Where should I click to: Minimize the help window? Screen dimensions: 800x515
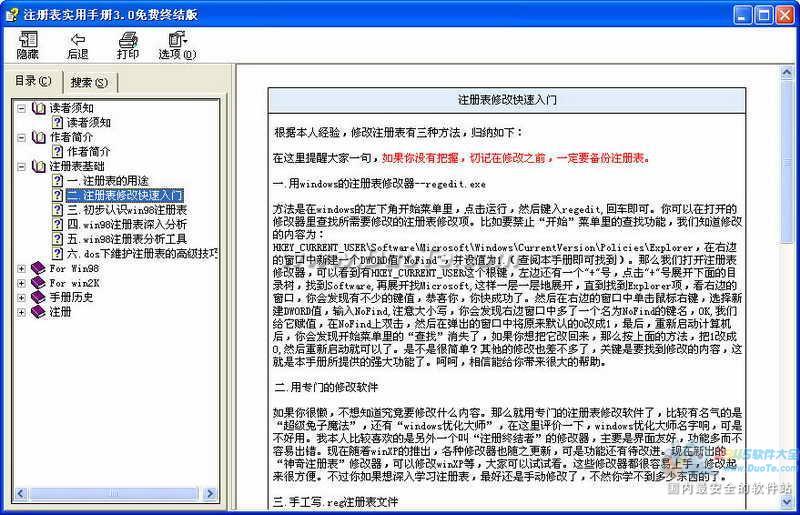click(x=743, y=15)
